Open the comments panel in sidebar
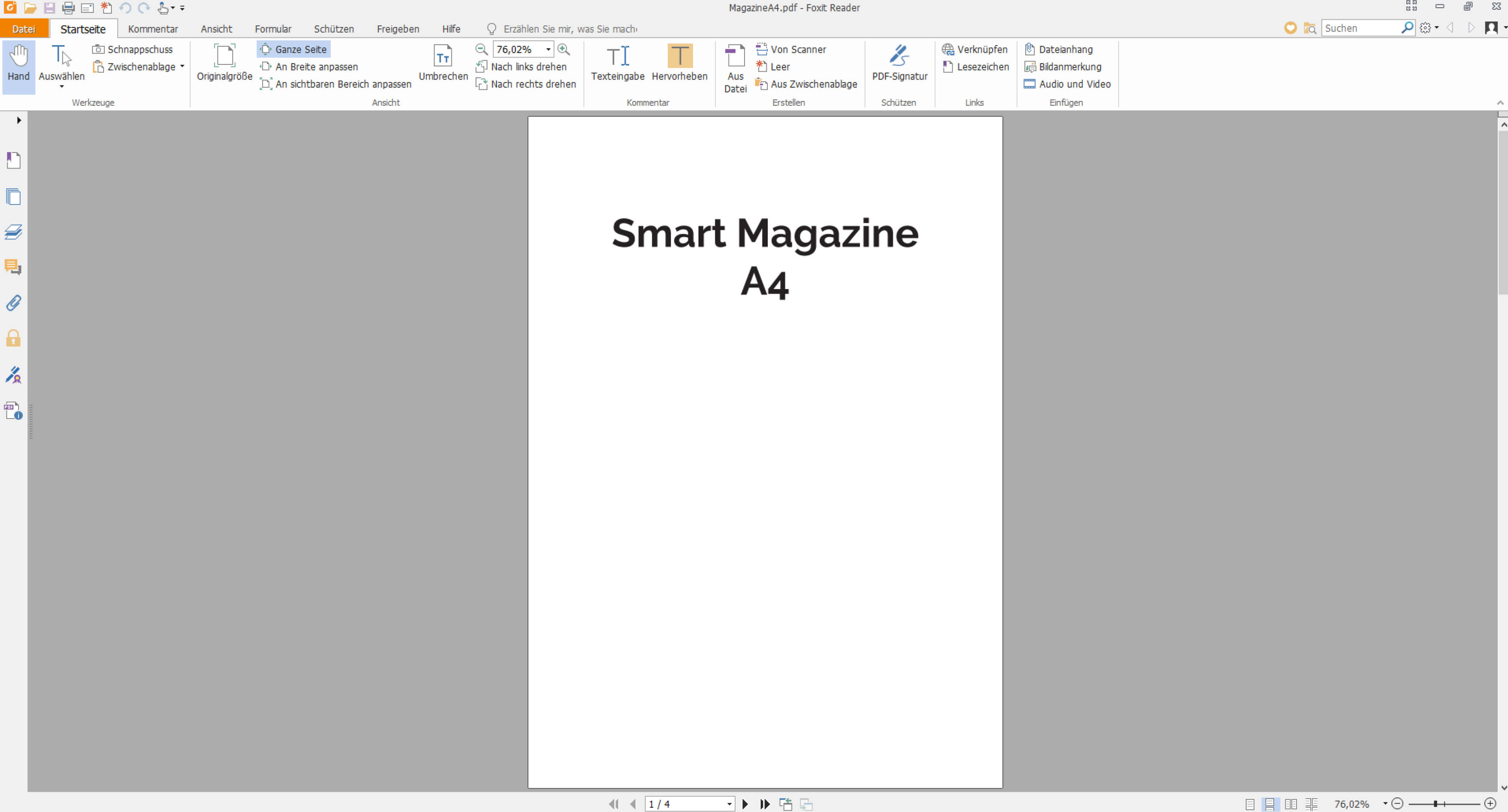 [13, 267]
